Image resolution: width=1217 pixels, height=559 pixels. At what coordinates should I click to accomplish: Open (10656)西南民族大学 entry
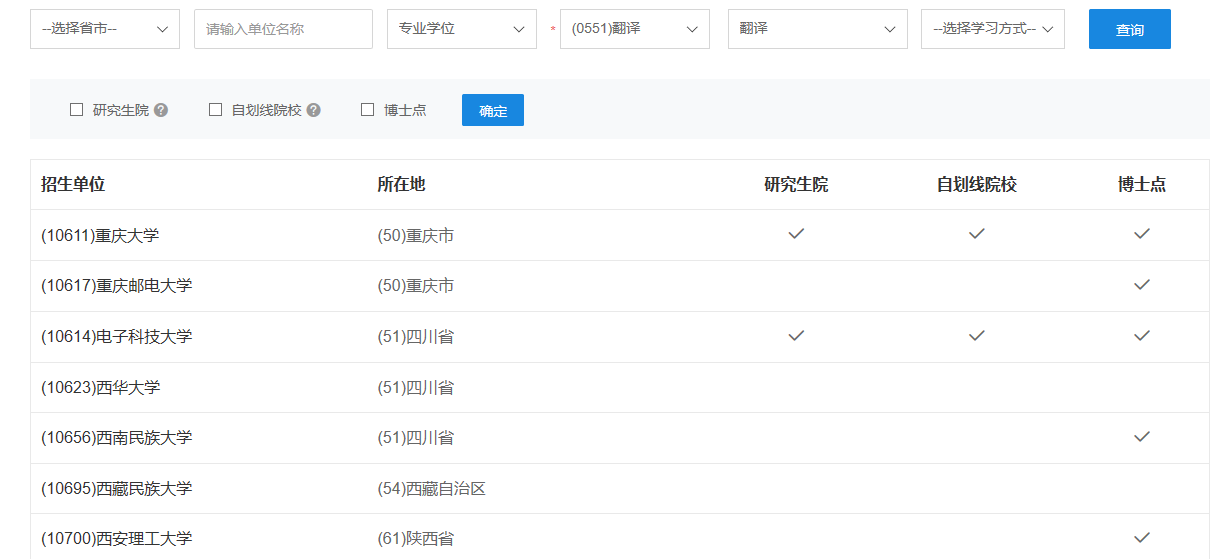coord(116,437)
